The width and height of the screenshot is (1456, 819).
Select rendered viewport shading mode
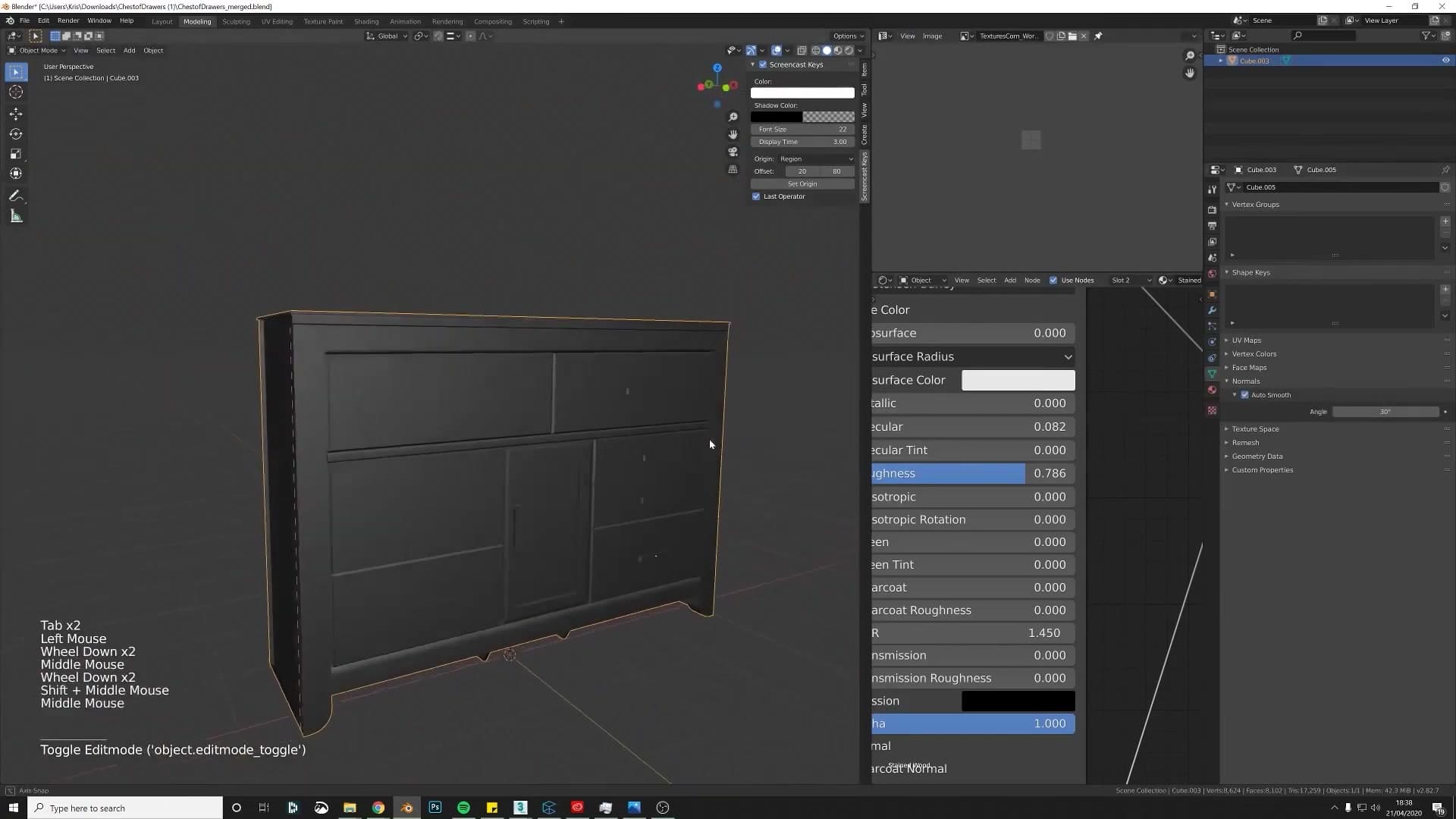point(849,51)
